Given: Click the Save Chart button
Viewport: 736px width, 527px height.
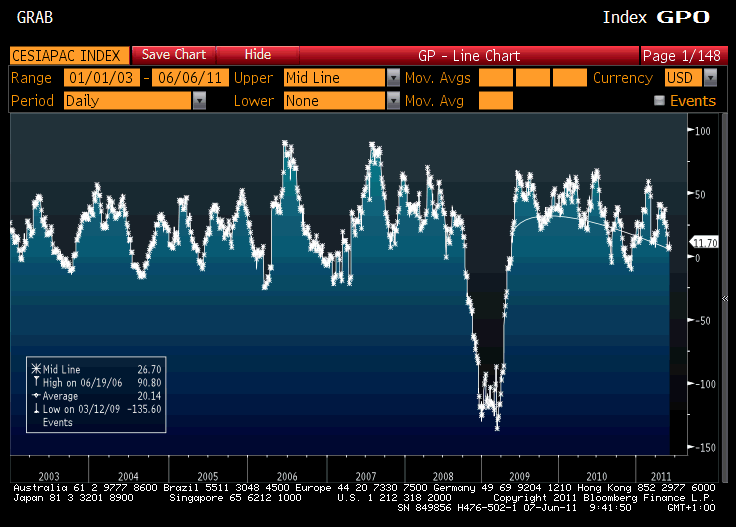Looking at the screenshot, I should (x=173, y=55).
